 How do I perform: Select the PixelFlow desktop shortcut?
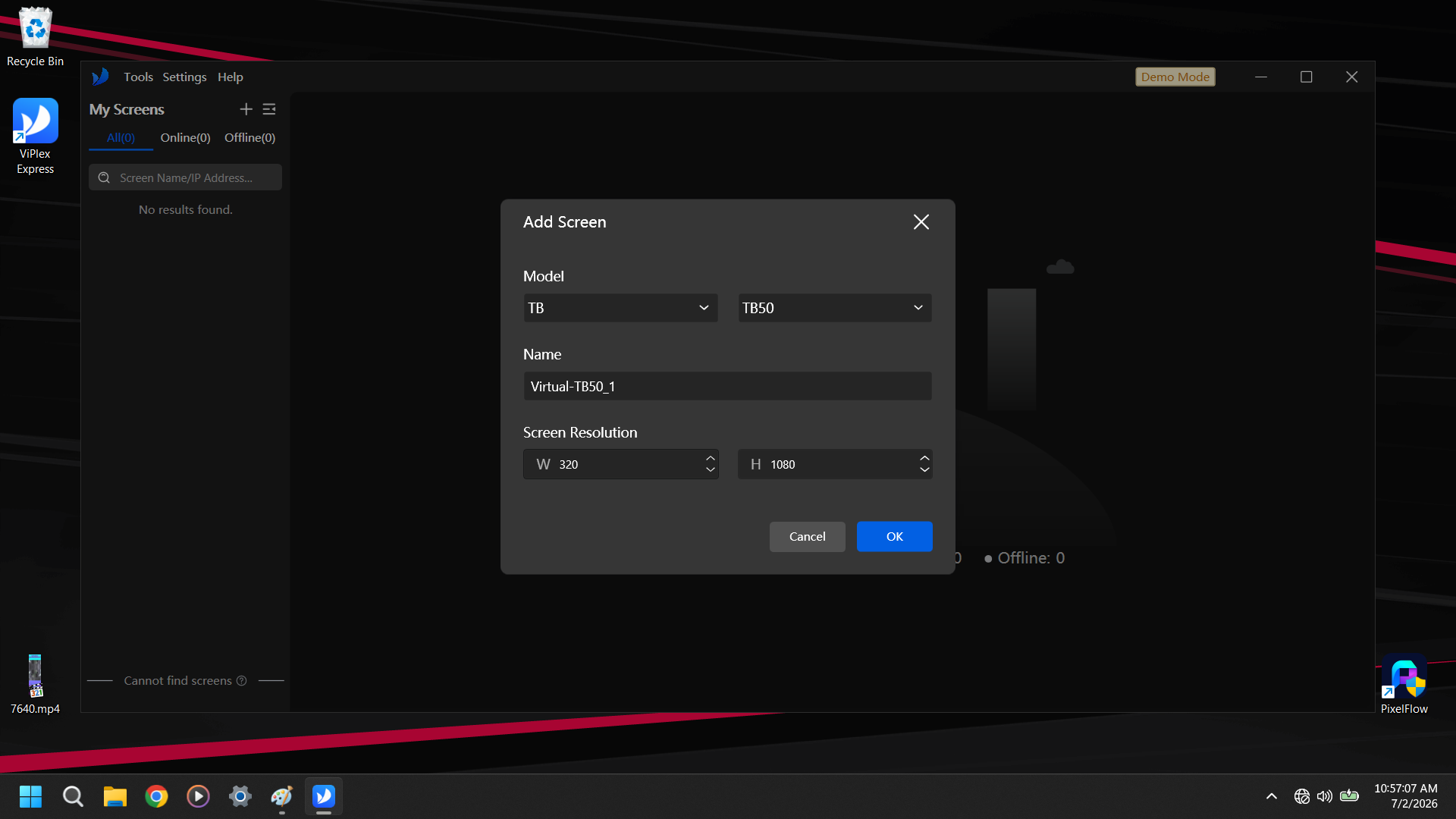(1404, 684)
